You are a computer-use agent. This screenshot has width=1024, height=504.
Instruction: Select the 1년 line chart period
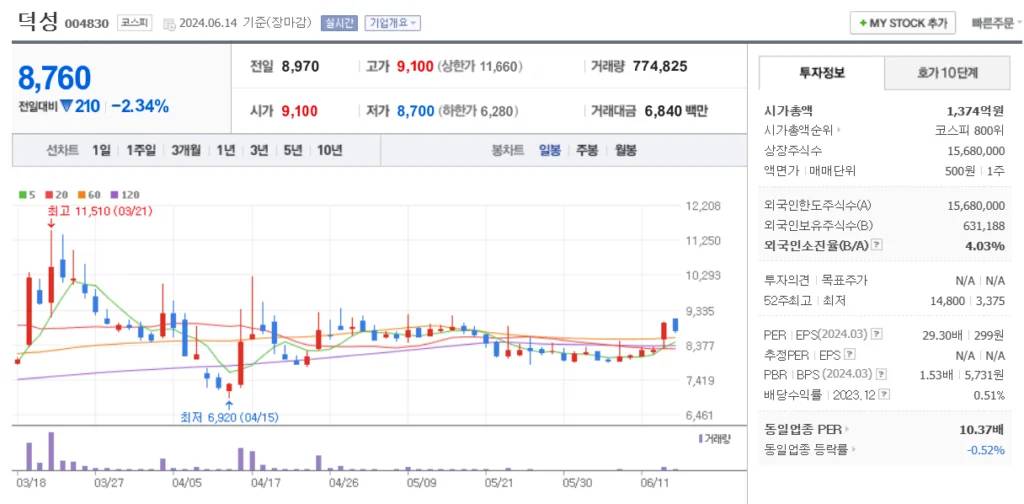pos(226,150)
